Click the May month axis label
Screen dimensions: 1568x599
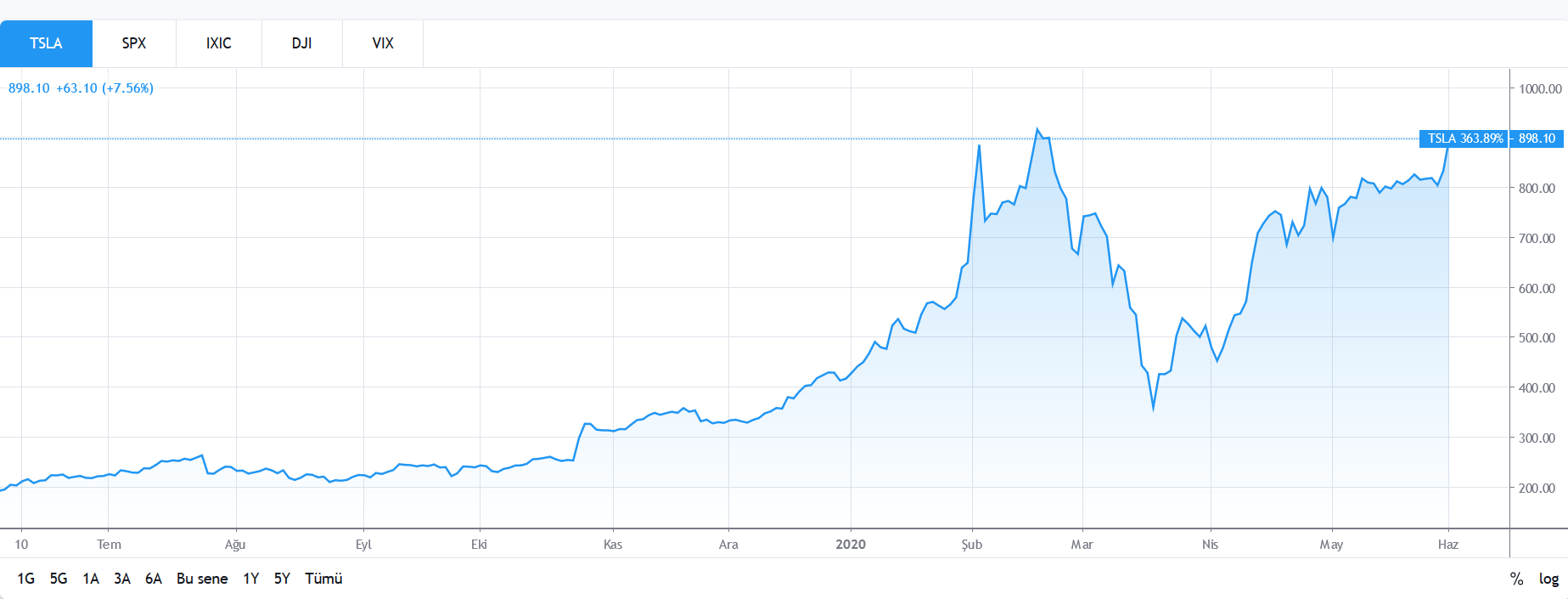1331,545
